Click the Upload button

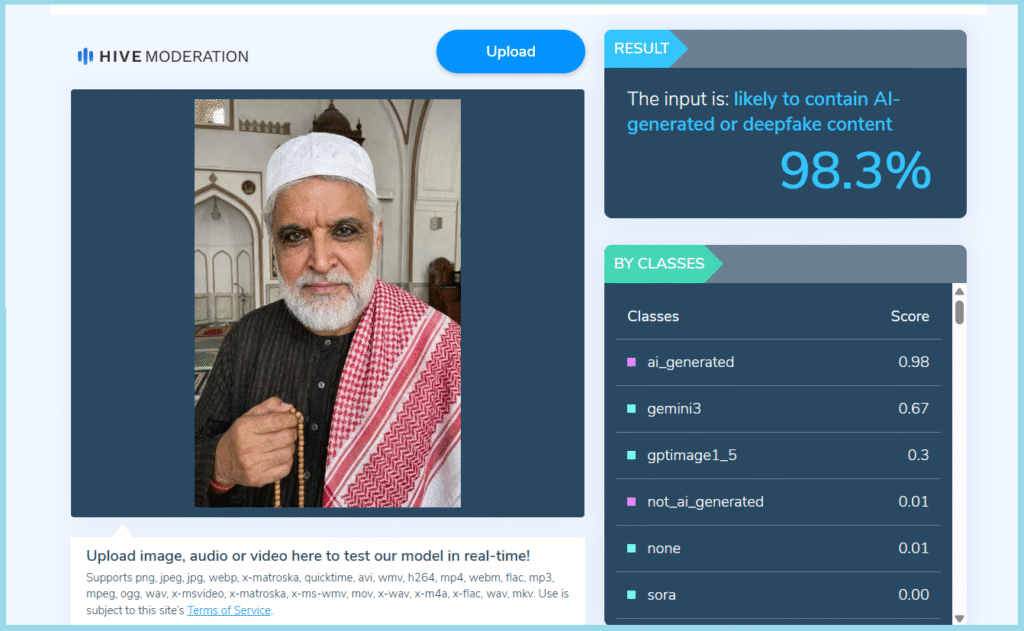510,52
